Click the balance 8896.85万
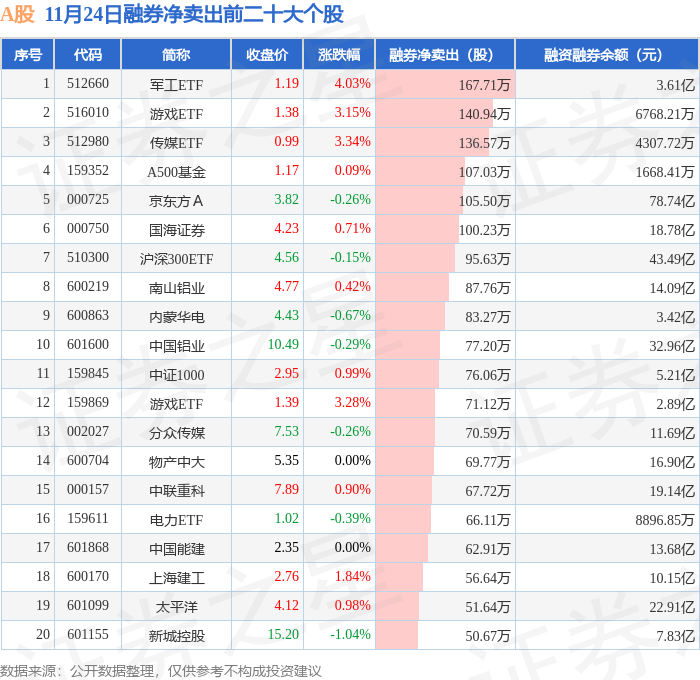 point(665,520)
